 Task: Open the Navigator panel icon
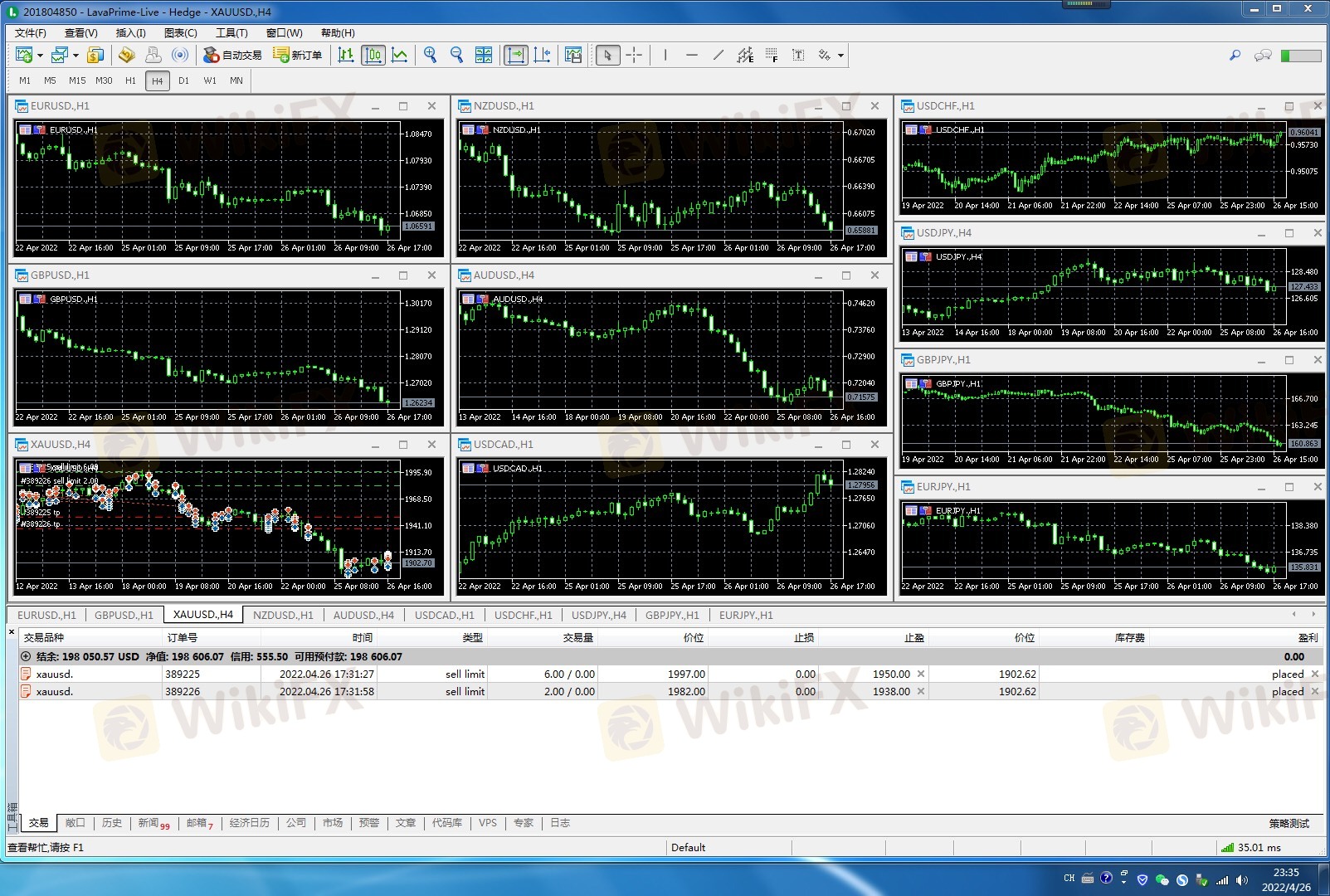tap(126, 55)
